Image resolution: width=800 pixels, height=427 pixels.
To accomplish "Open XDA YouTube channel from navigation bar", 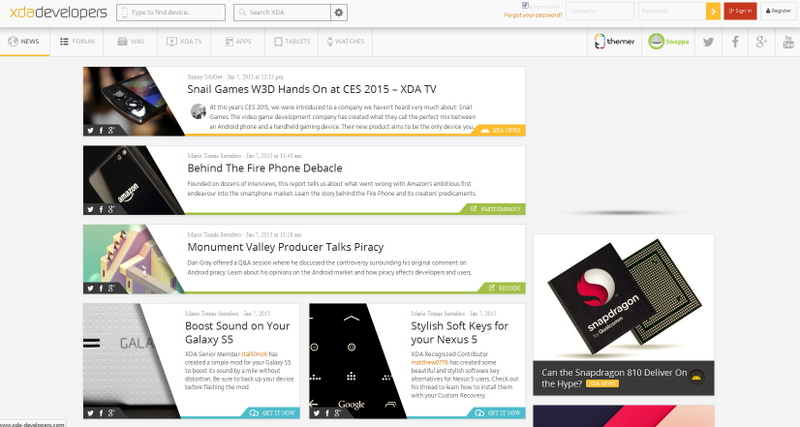I will 788,42.
